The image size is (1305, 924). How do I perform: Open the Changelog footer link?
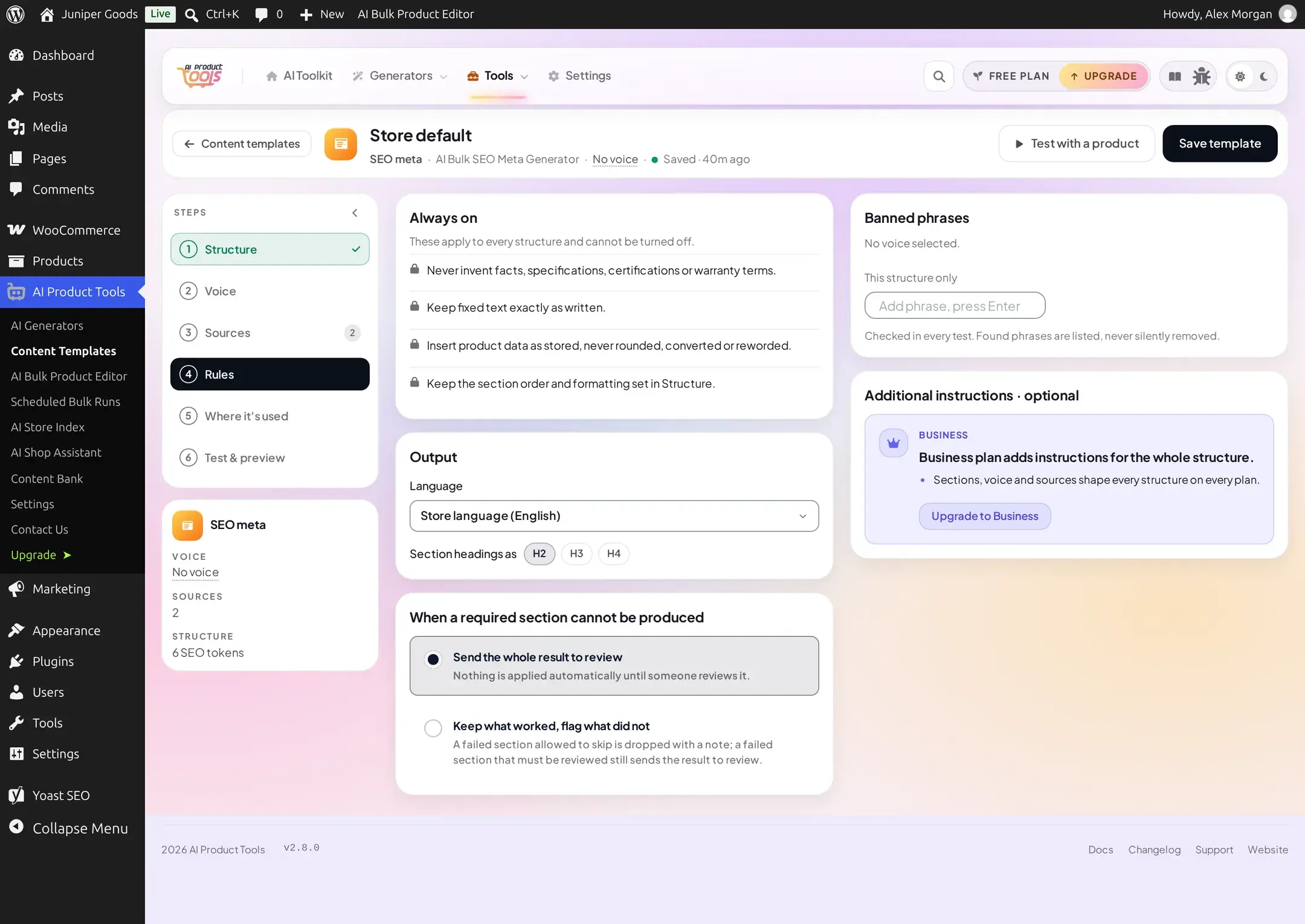tap(1154, 850)
